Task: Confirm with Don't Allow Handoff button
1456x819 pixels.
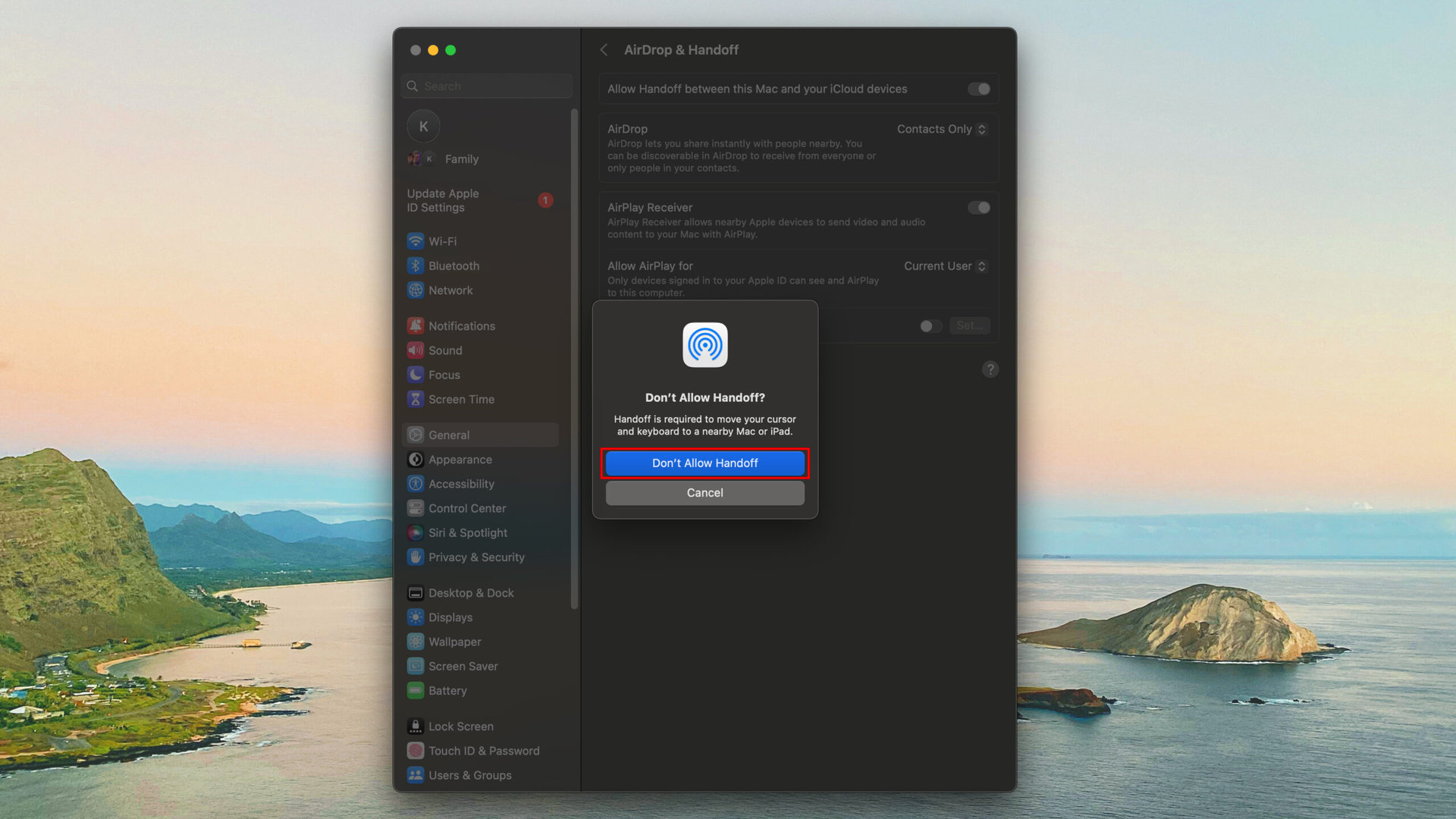Action: tap(704, 463)
